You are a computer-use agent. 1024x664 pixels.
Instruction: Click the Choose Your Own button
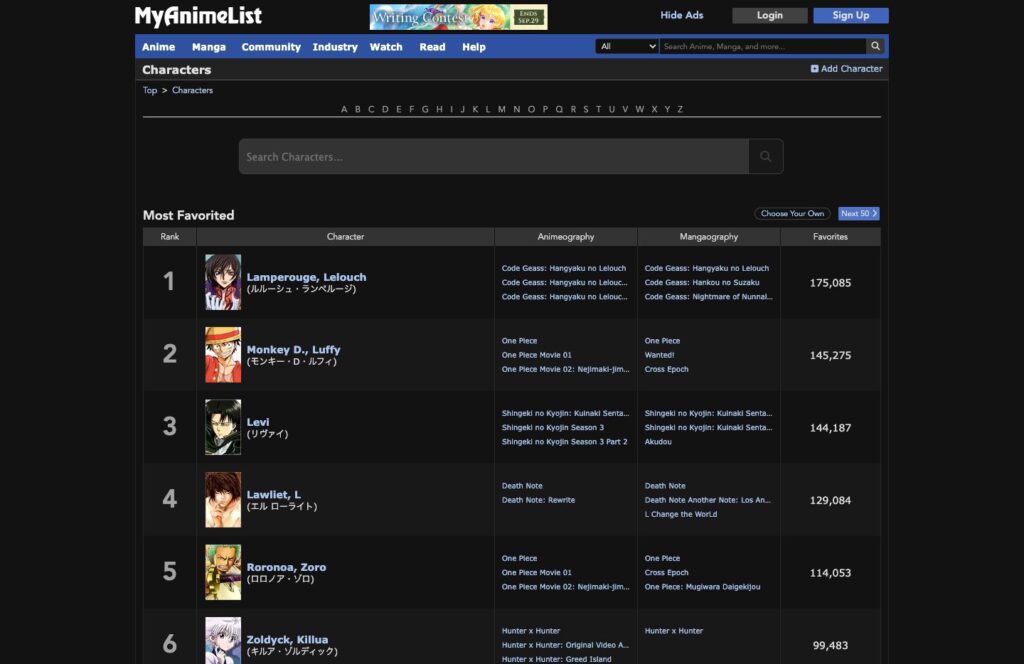click(x=792, y=213)
